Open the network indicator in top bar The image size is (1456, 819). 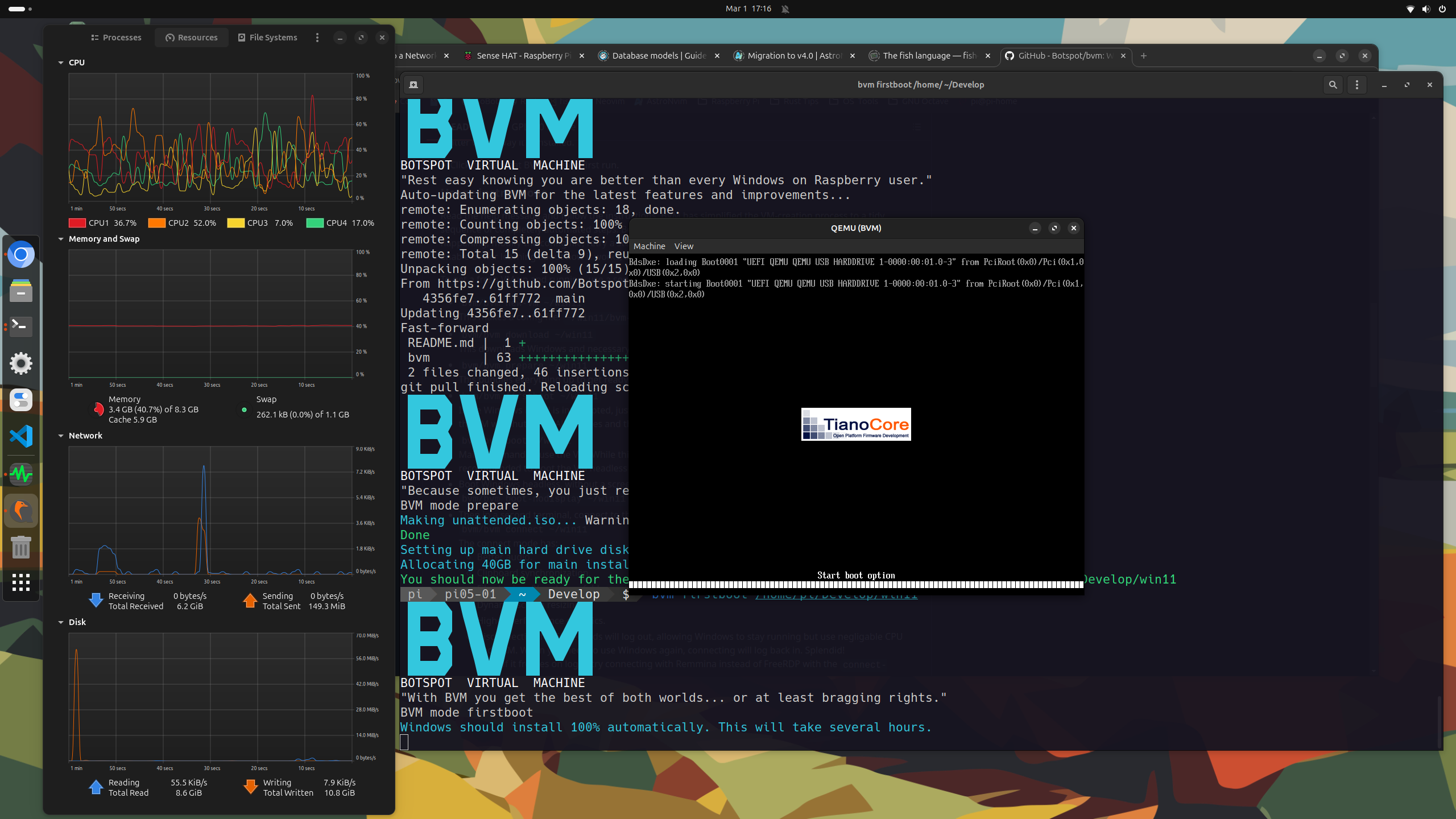coord(1410,9)
